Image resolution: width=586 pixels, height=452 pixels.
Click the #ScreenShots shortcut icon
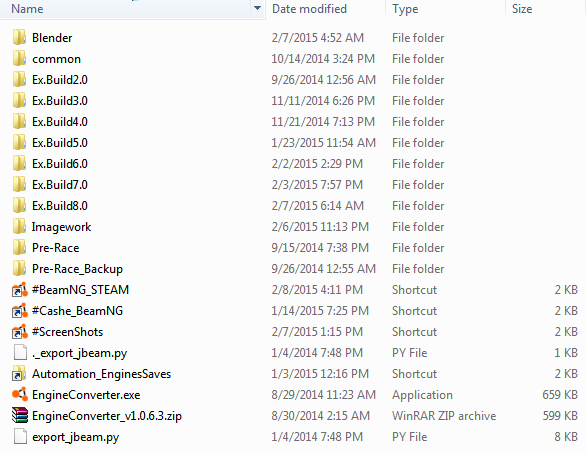coord(19,331)
